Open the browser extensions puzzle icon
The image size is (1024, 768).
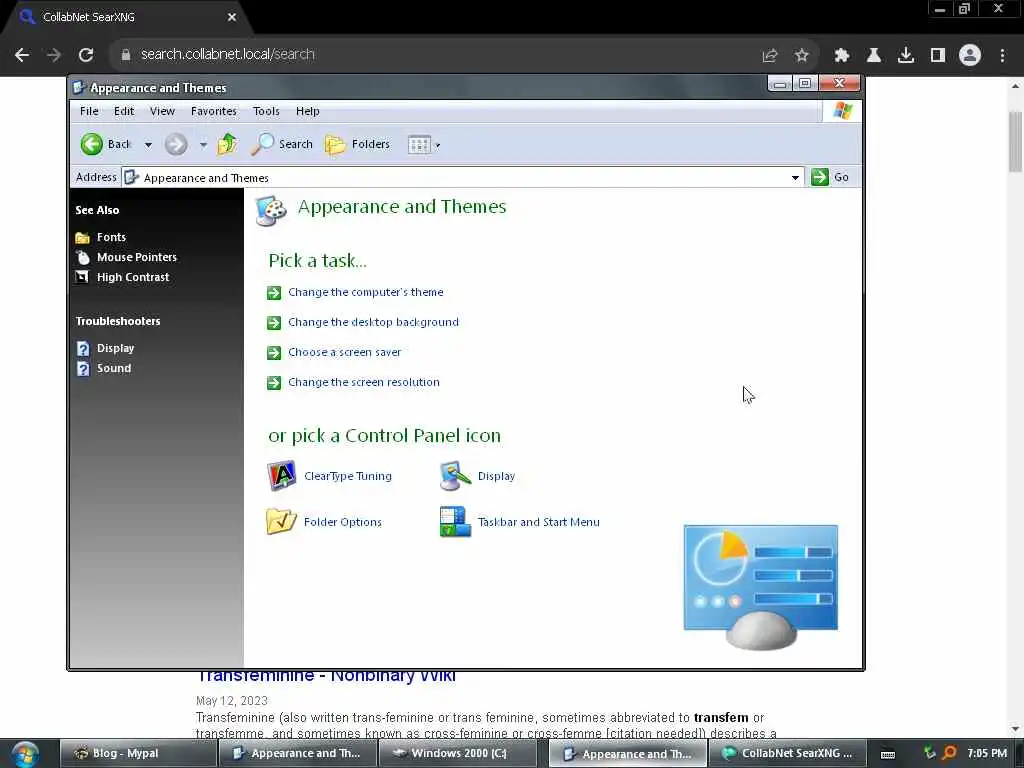pos(842,55)
